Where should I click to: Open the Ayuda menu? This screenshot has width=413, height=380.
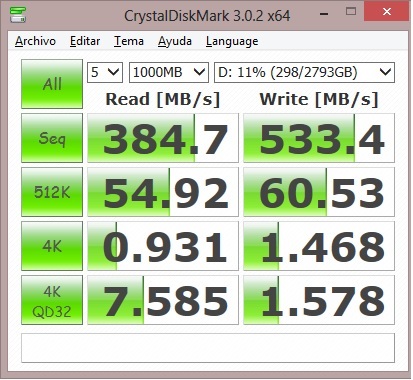click(175, 41)
